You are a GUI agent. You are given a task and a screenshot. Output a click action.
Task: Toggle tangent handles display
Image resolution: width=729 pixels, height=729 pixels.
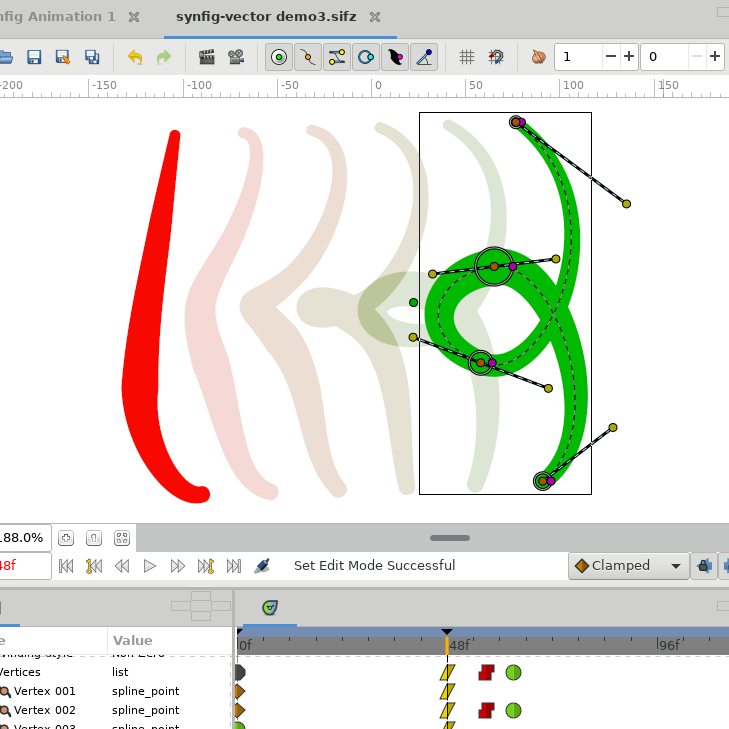click(337, 57)
